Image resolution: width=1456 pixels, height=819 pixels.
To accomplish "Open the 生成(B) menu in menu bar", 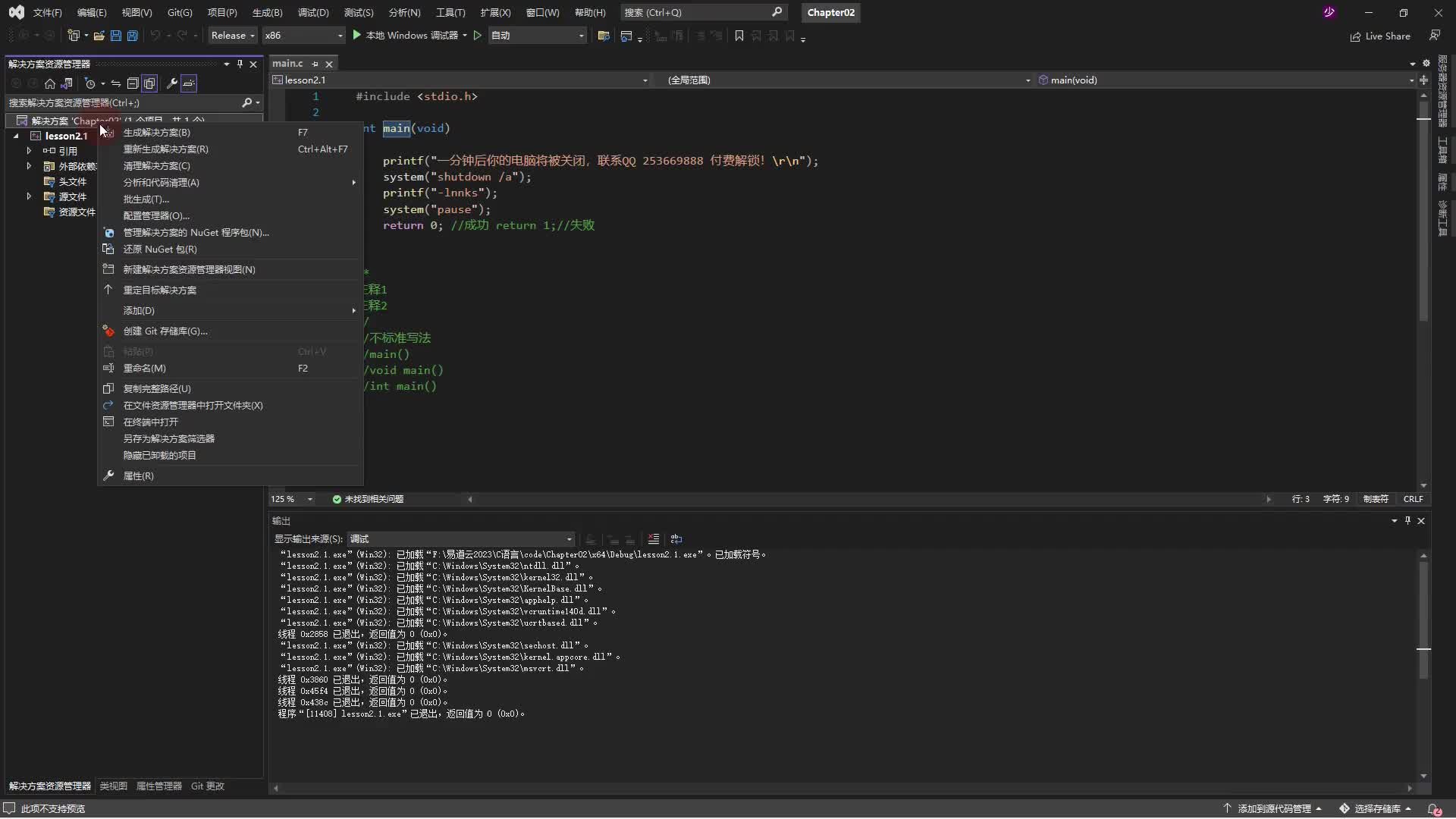I will tap(267, 12).
